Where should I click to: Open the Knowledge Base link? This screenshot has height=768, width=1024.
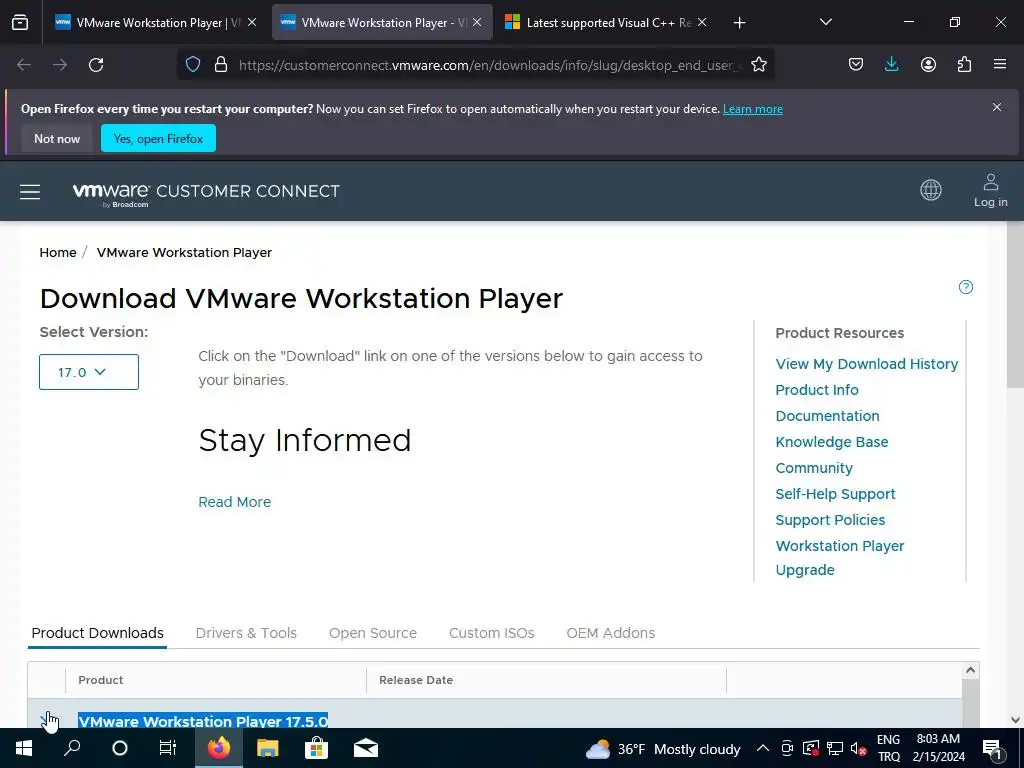click(x=832, y=442)
